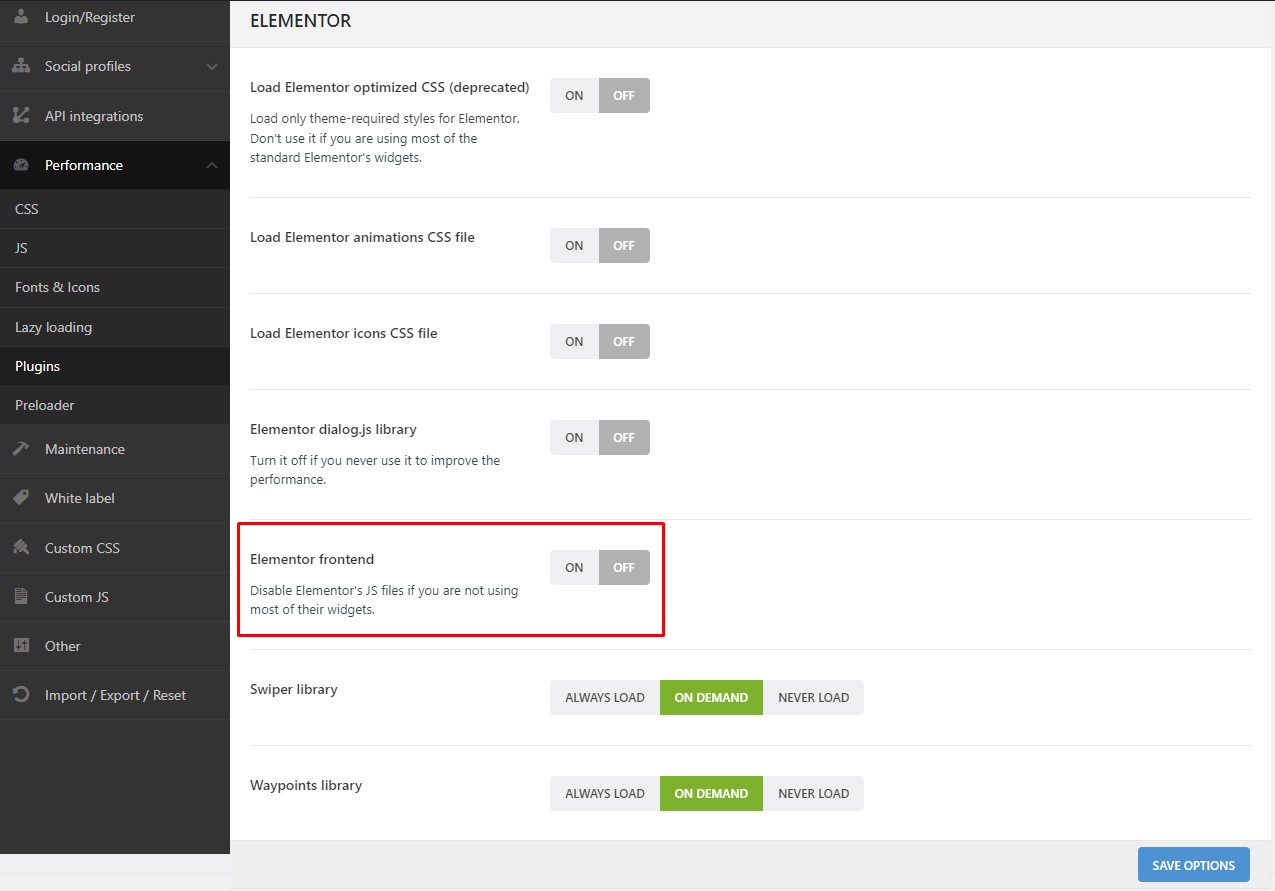The image size is (1275, 891).
Task: Click the SAVE OPTIONS button
Action: coord(1194,865)
